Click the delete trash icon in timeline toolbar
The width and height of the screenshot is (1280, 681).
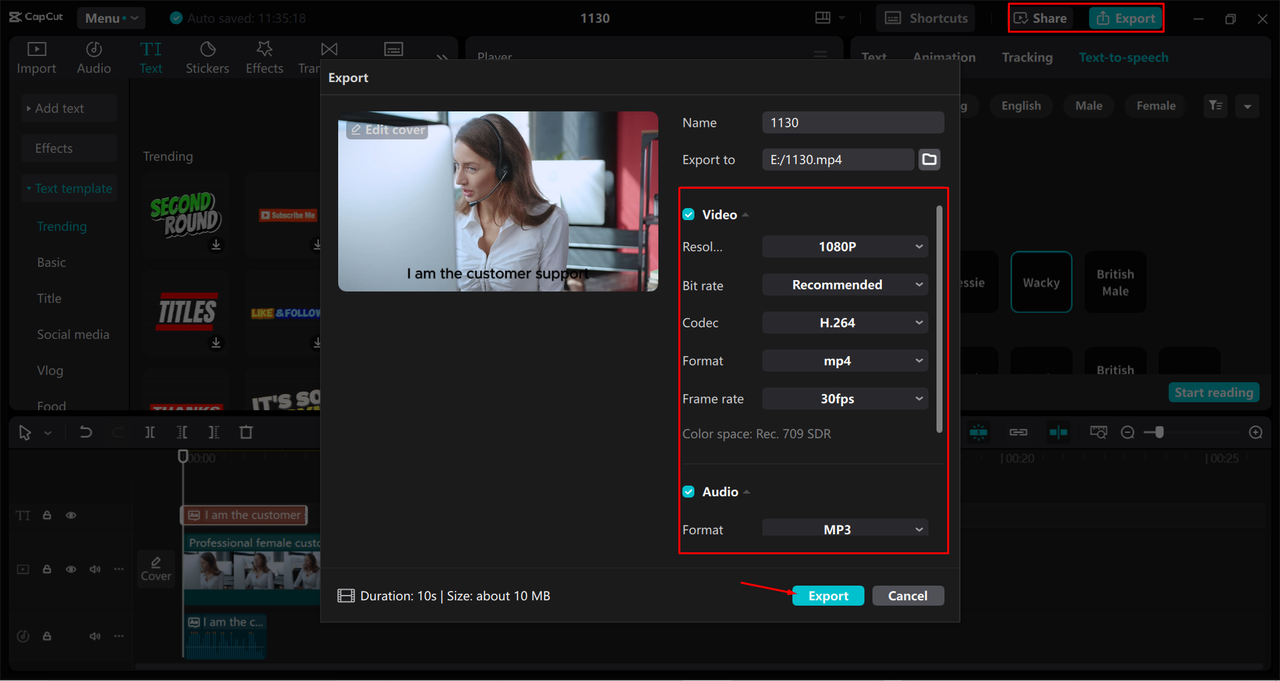246,432
